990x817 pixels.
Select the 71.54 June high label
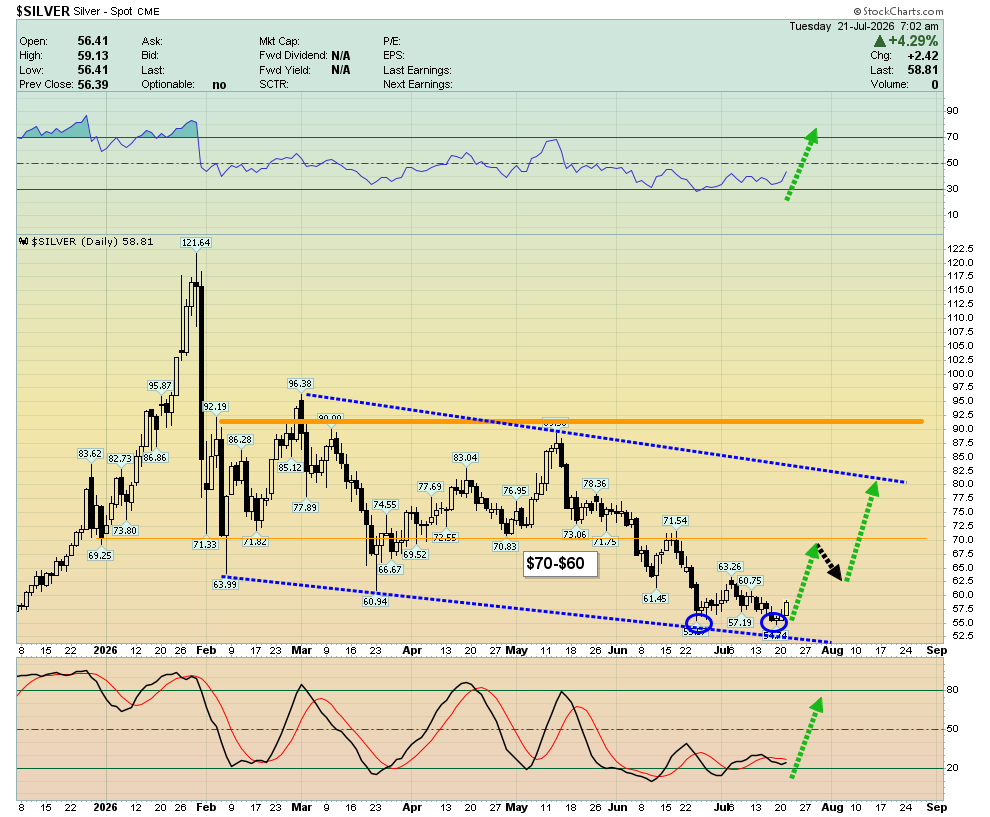point(675,520)
